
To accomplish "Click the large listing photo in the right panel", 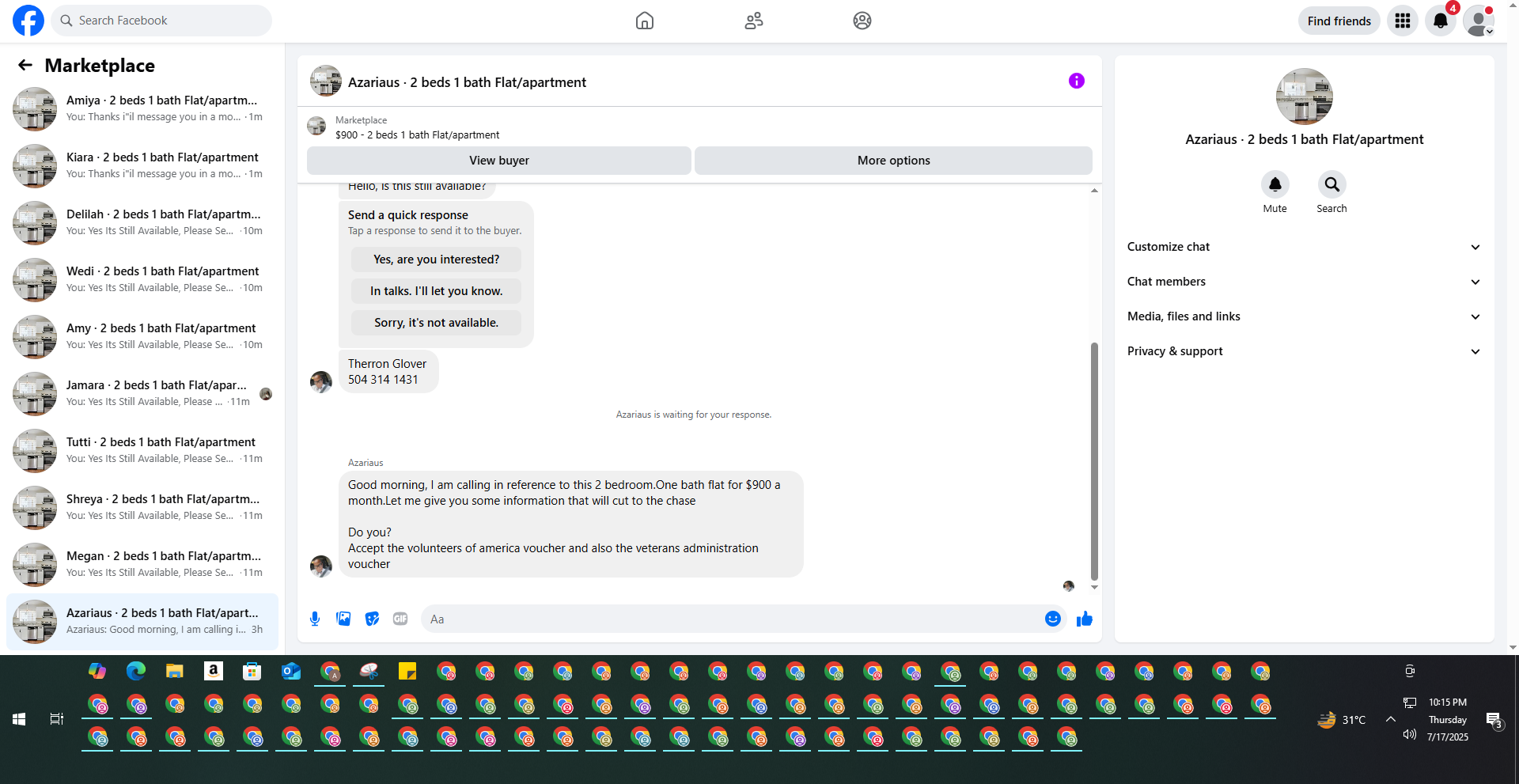I will 1305,97.
